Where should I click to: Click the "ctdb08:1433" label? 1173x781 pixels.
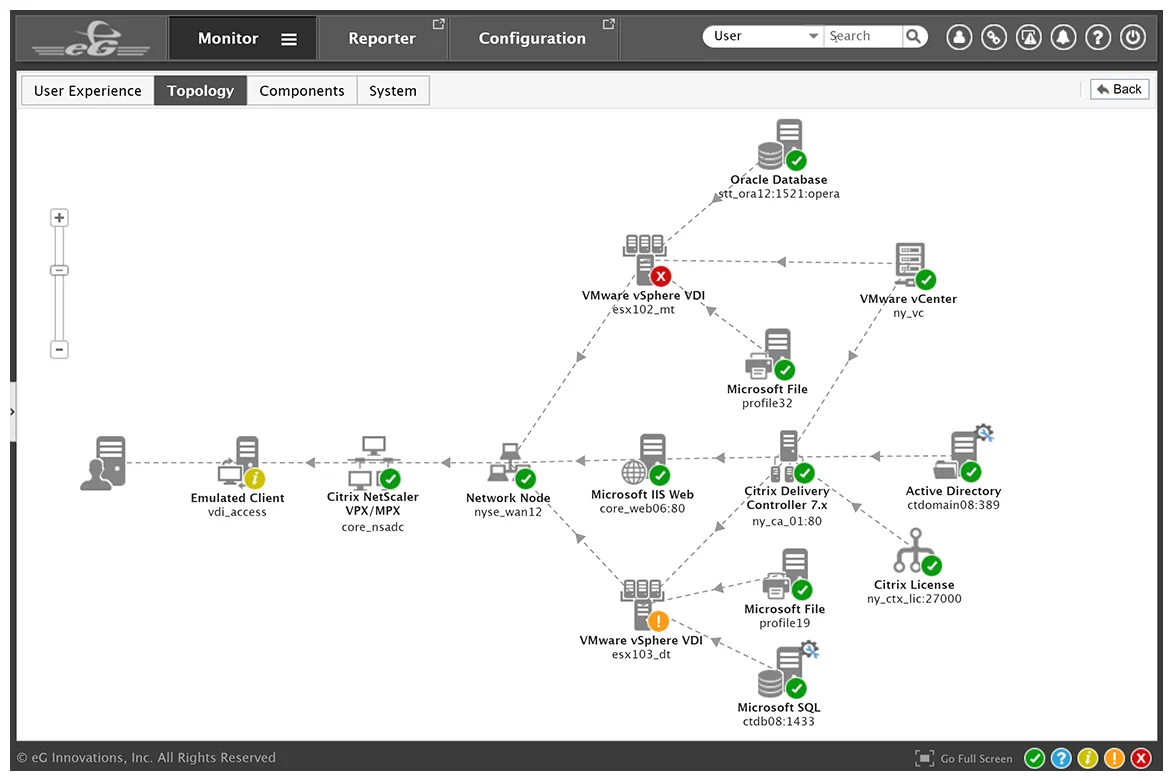click(x=778, y=721)
